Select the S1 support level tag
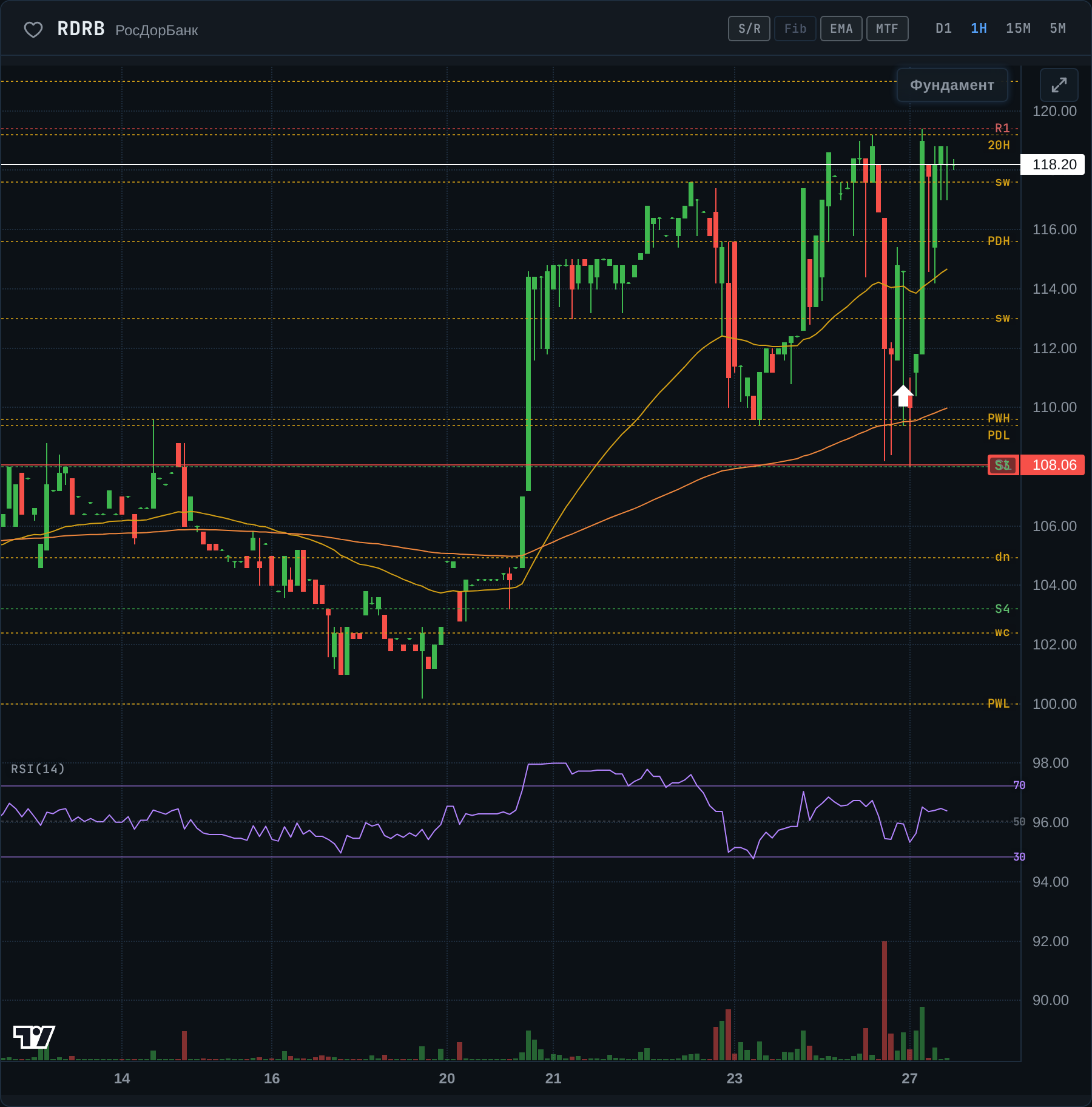Screen dimensions: 1092x1107 click(1002, 465)
